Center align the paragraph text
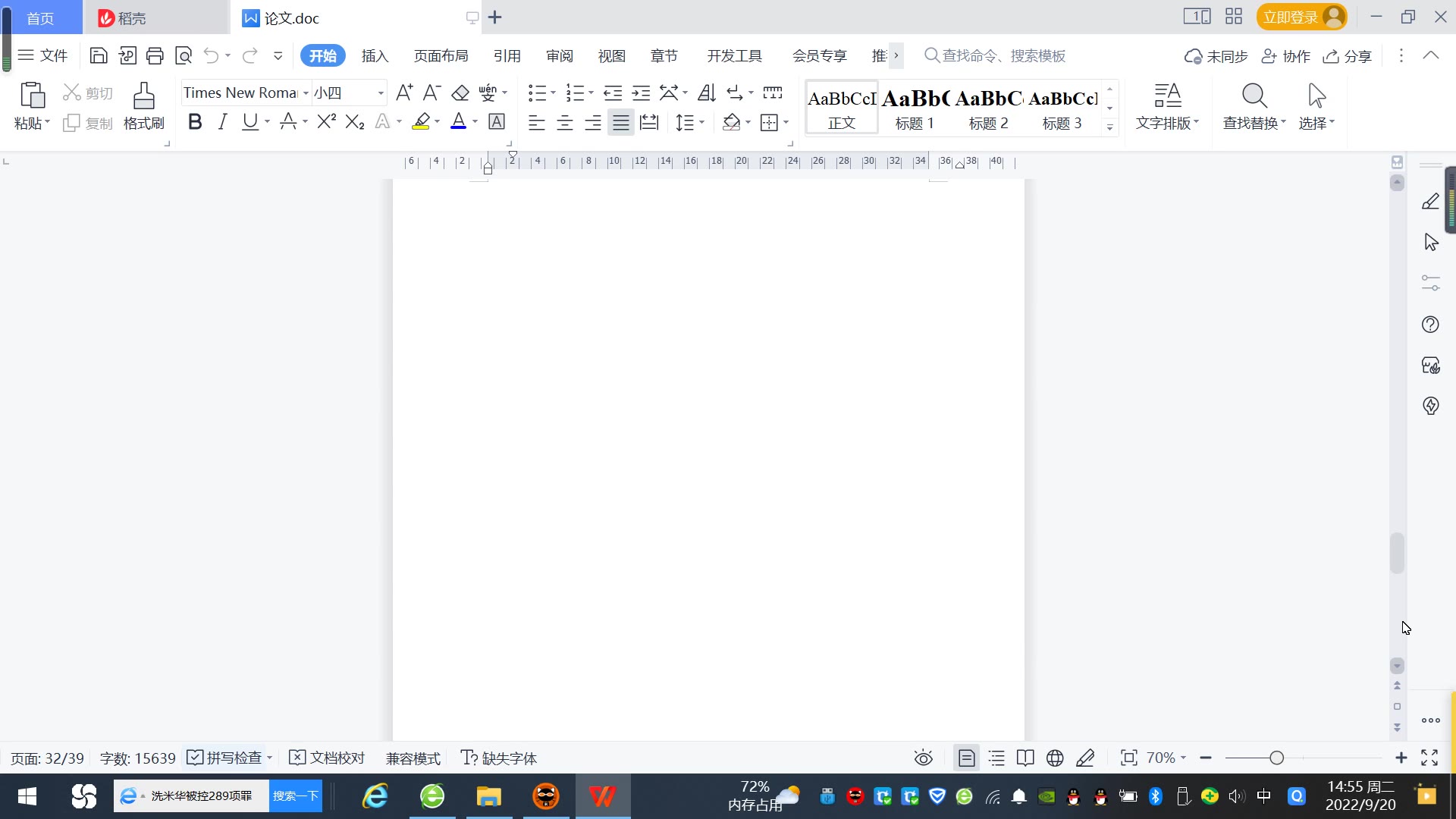 pos(564,123)
